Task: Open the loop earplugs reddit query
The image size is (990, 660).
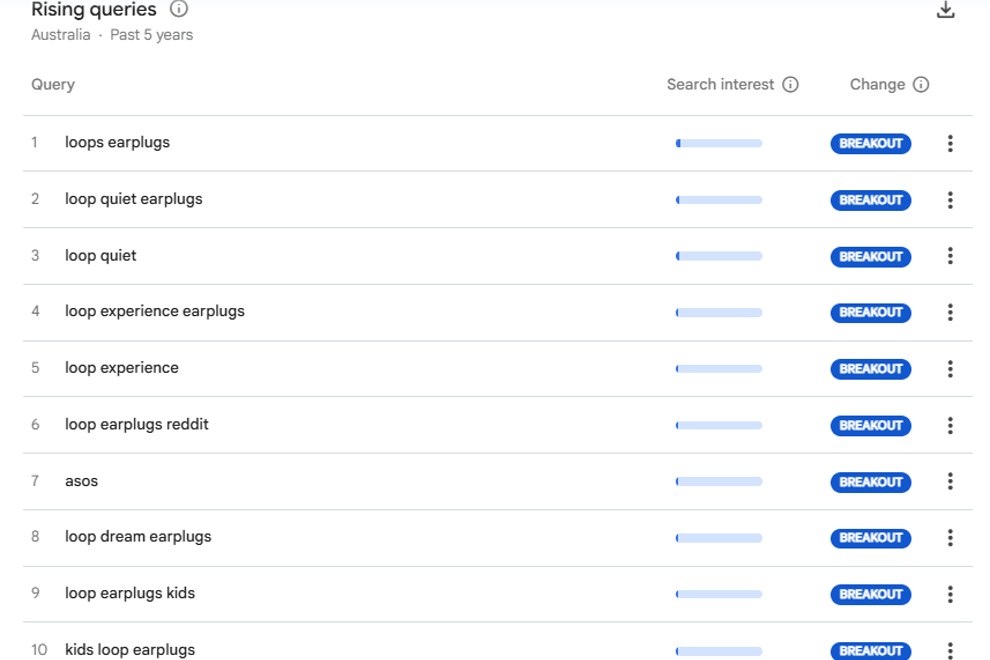Action: (136, 424)
